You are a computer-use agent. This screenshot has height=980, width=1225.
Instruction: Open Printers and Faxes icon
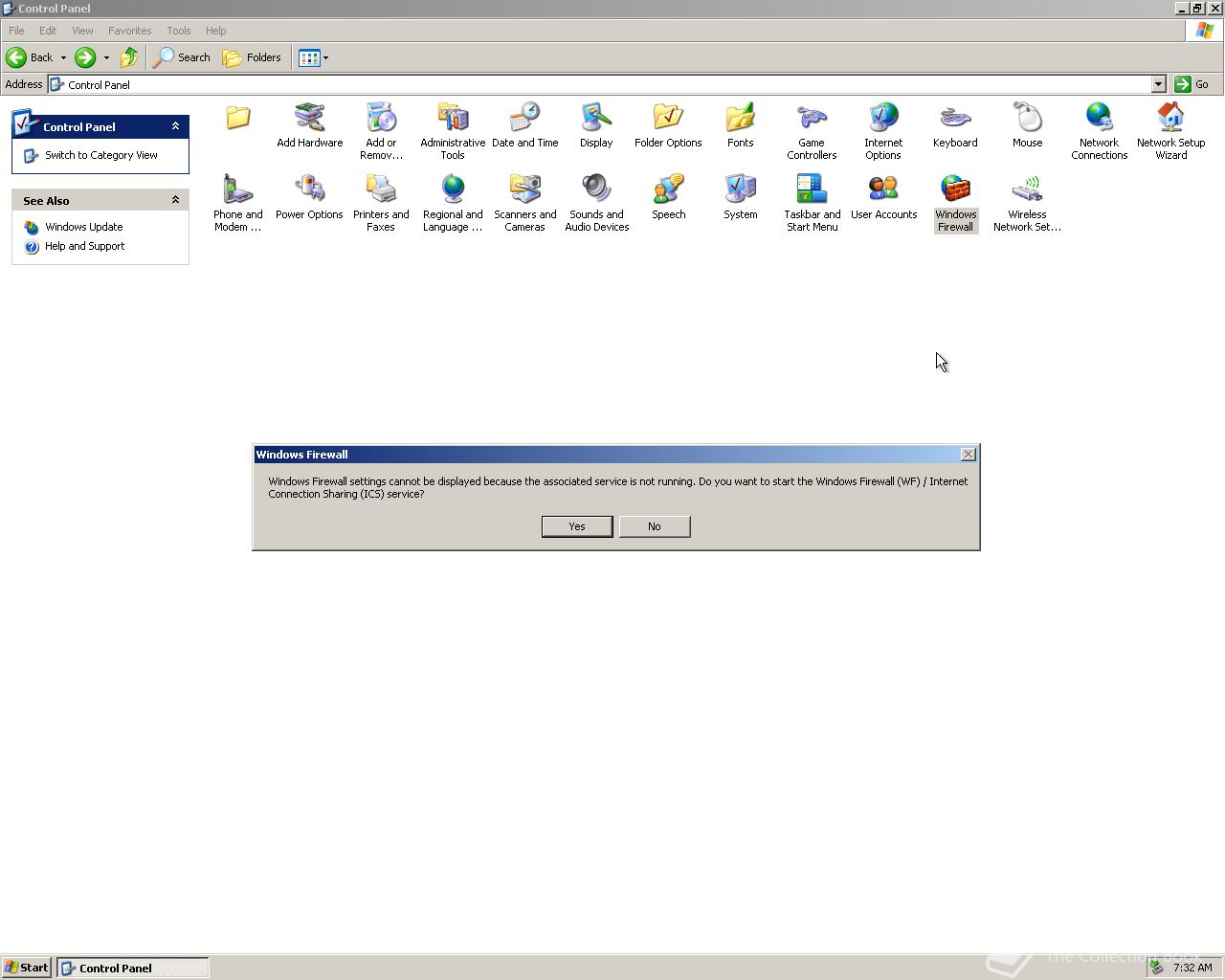pos(381,203)
